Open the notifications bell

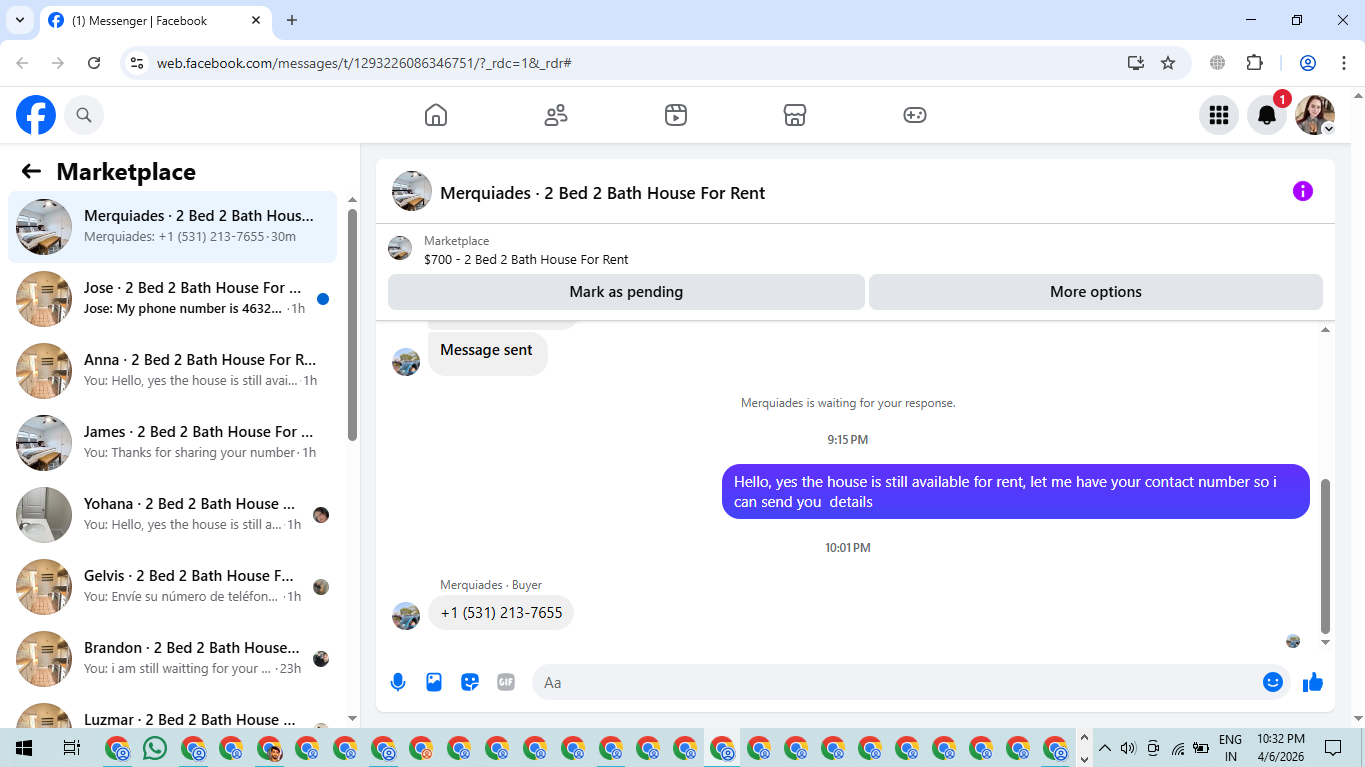(1267, 115)
